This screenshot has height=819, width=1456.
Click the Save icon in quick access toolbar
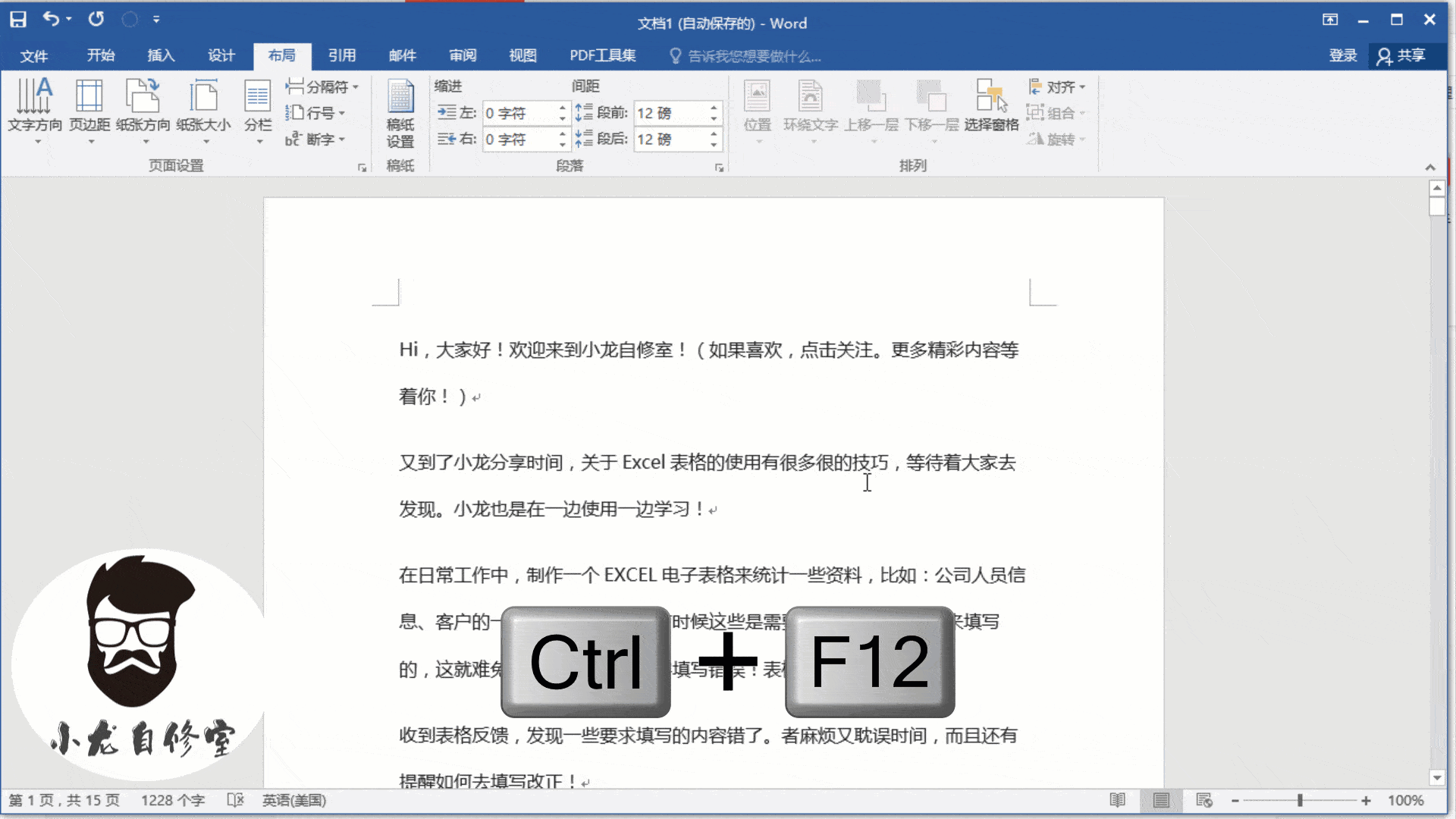point(18,20)
